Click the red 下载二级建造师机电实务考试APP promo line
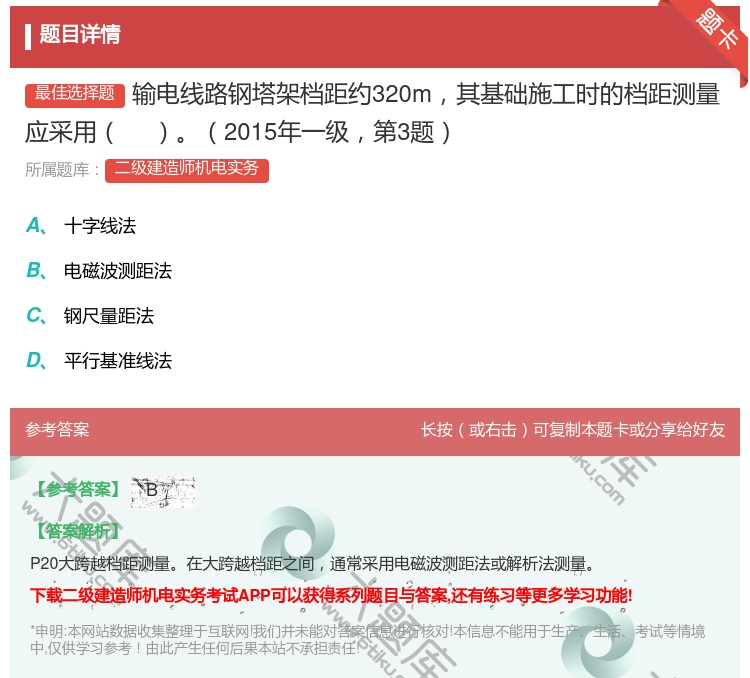Viewport: 750px width, 678px height. pos(331,595)
